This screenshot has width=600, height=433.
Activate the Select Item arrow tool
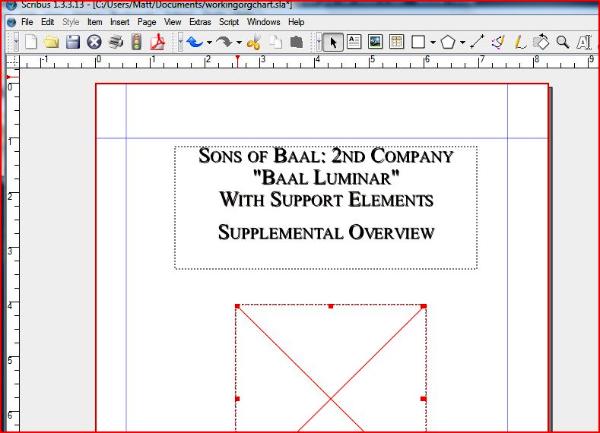tap(333, 42)
